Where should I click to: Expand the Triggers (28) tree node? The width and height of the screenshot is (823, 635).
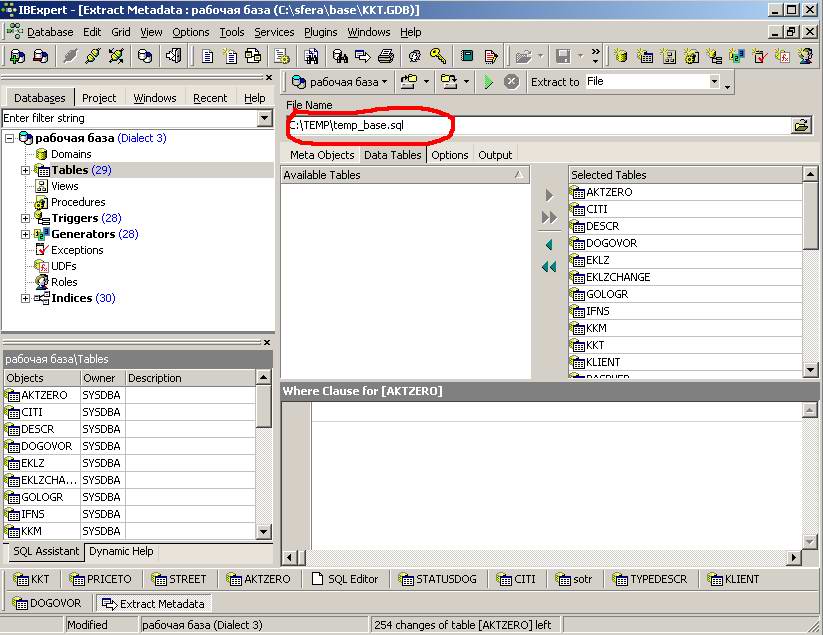tap(25, 218)
